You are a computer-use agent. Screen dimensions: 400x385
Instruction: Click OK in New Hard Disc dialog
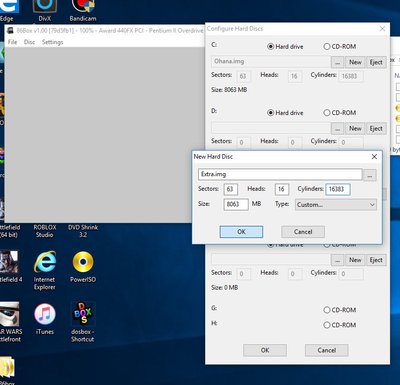241,232
